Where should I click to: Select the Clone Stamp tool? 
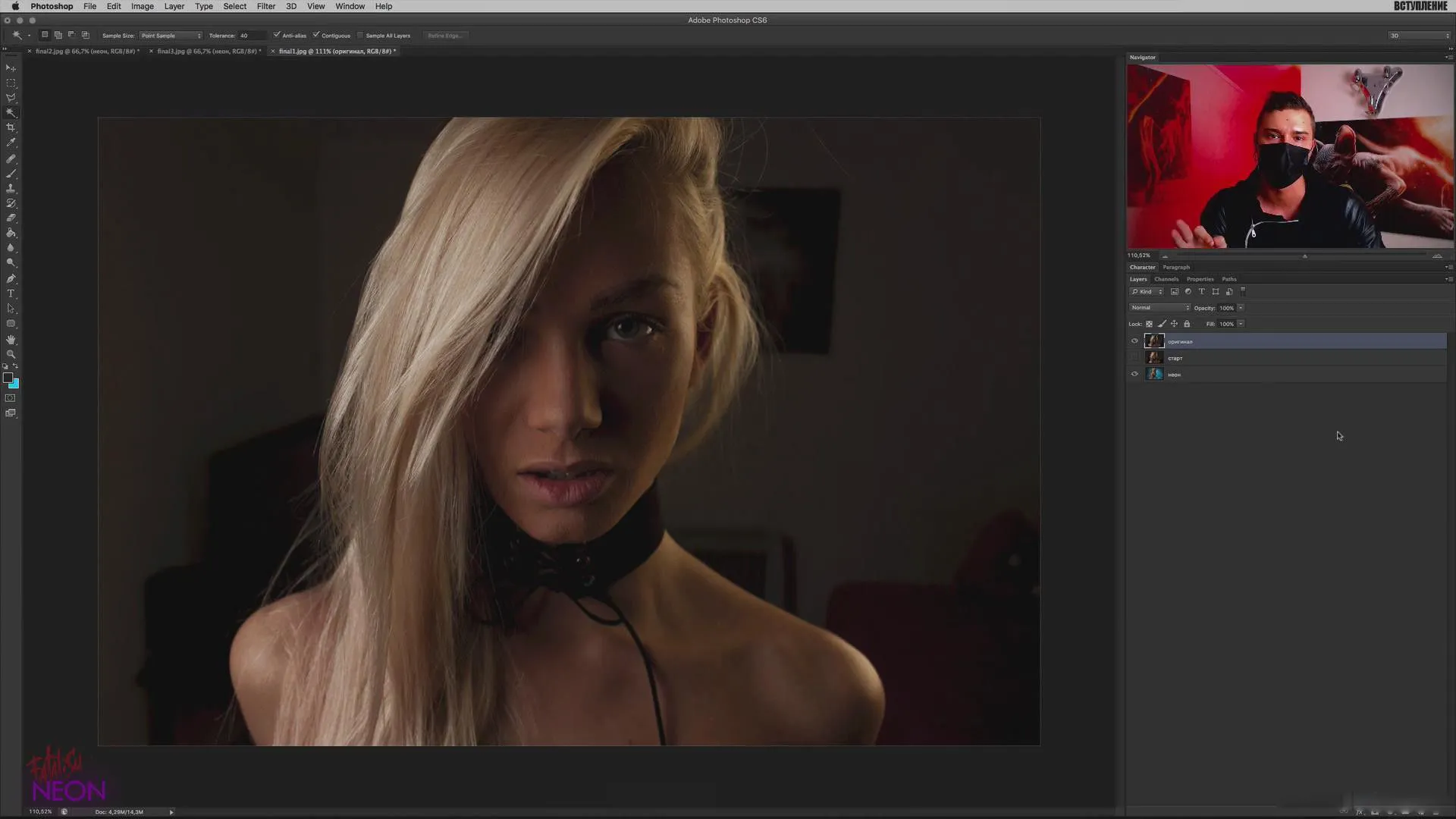click(11, 188)
